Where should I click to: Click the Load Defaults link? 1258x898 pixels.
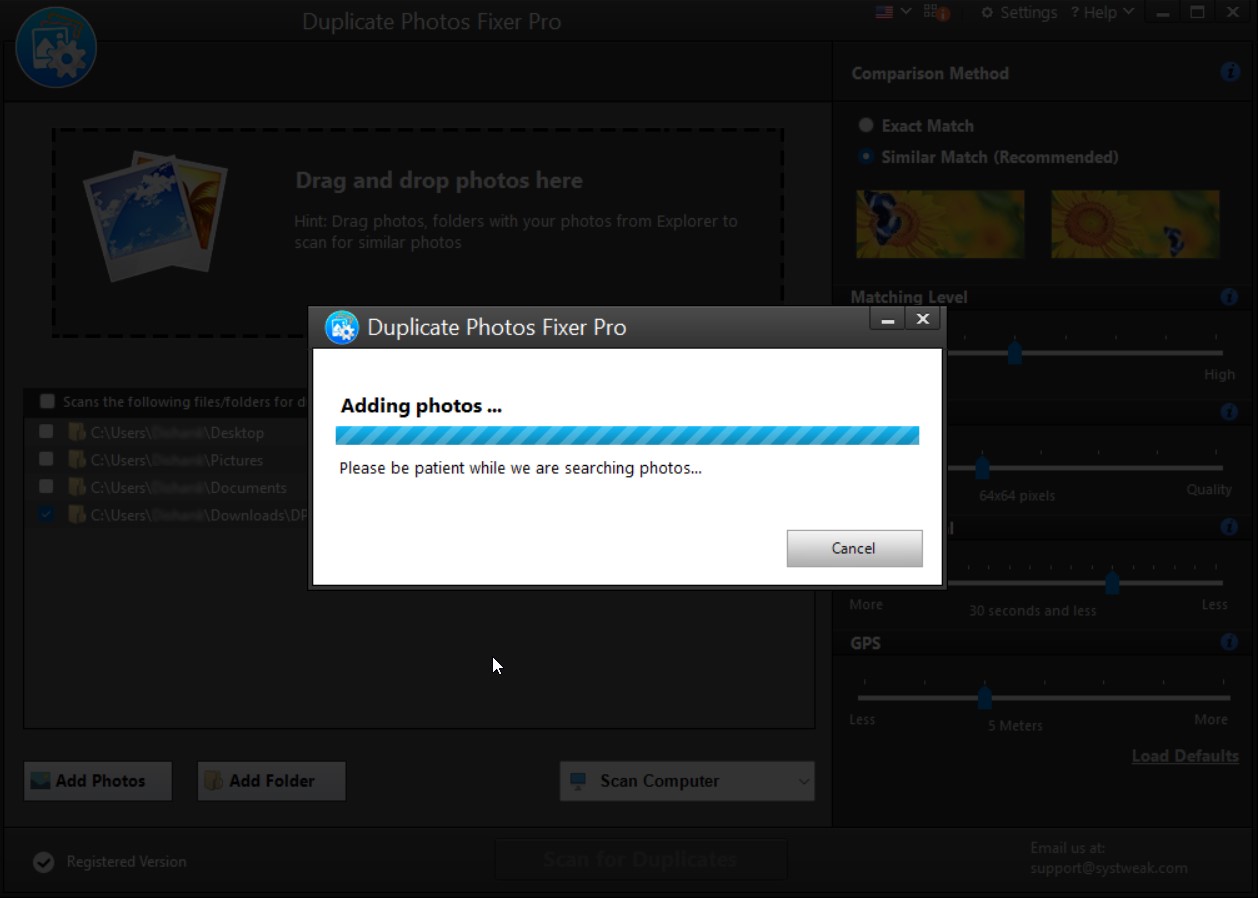[x=1184, y=756]
